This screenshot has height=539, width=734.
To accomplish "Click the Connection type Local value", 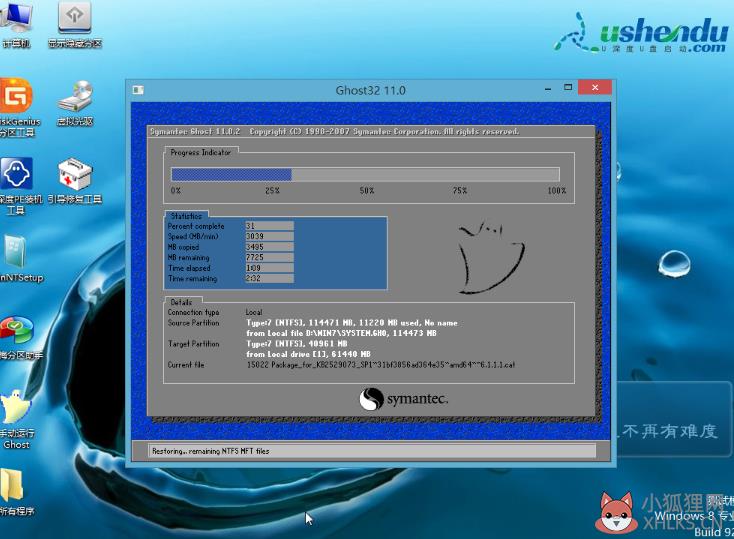I will point(254,312).
